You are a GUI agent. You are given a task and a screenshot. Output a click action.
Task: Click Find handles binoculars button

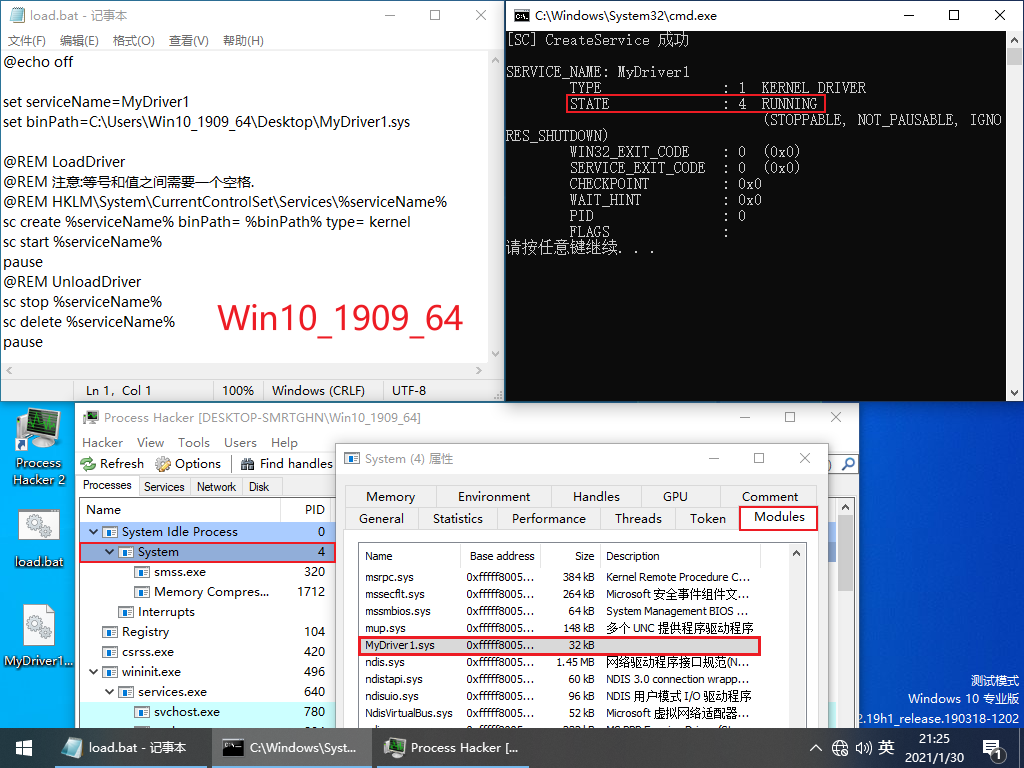(286, 464)
